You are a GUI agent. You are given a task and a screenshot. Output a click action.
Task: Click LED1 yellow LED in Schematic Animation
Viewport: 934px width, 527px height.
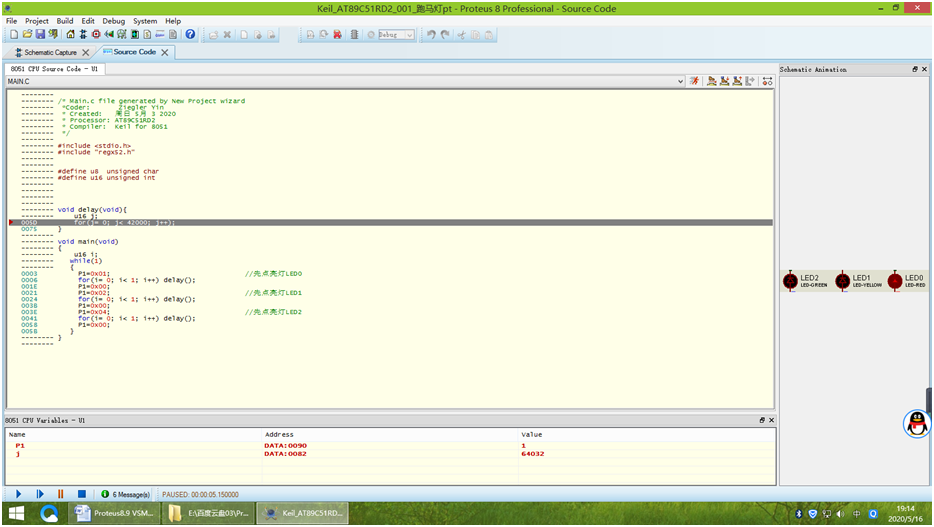pos(843,280)
